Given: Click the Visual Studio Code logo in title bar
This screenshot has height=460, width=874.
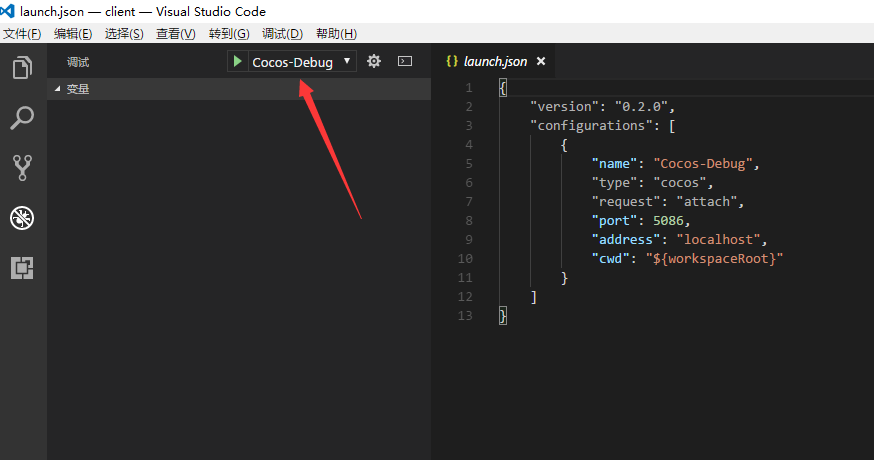Looking at the screenshot, I should tap(7, 11).
